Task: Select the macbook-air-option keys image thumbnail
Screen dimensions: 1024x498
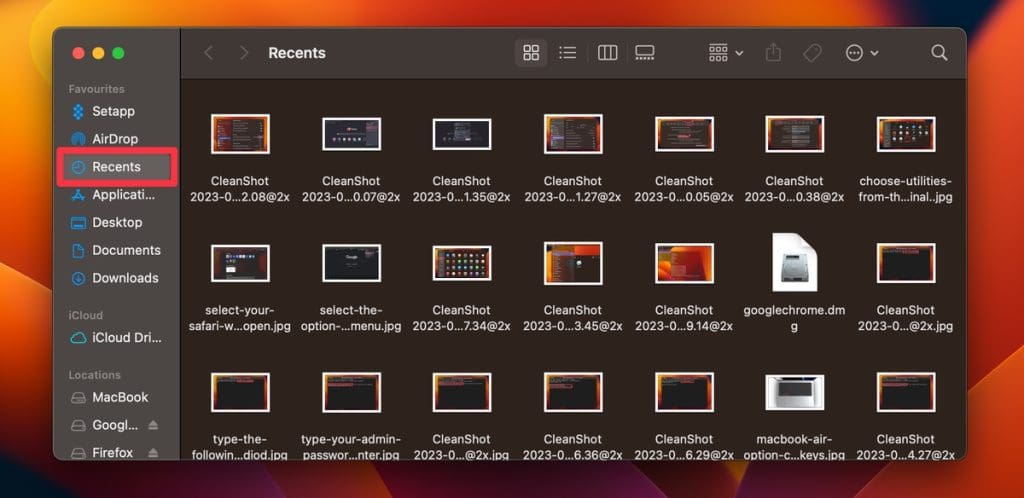Action: 794,393
